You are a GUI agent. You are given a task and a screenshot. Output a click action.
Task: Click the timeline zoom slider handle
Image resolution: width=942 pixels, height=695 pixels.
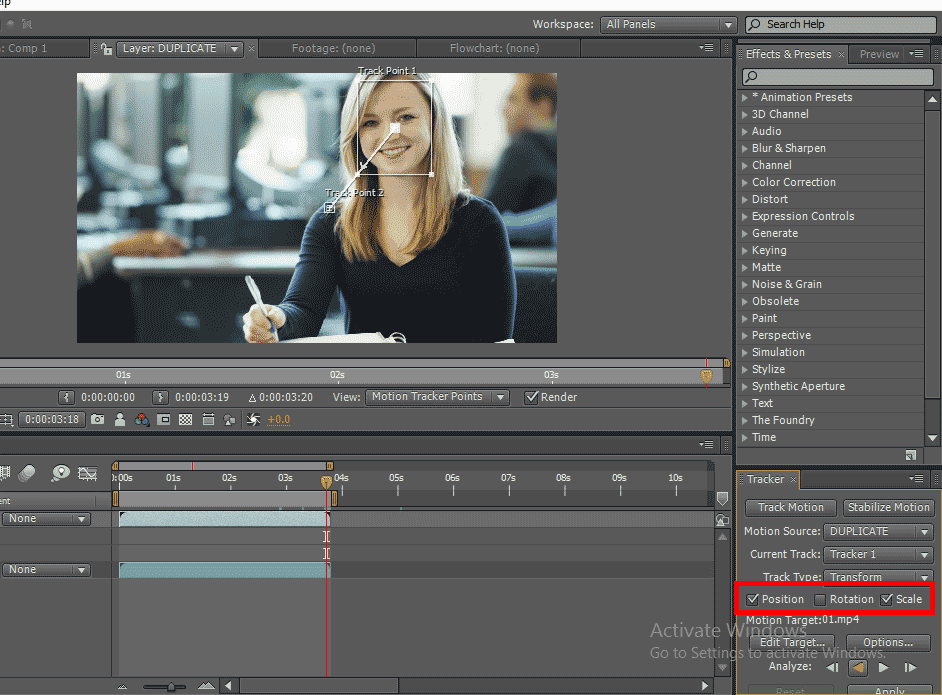click(x=171, y=686)
